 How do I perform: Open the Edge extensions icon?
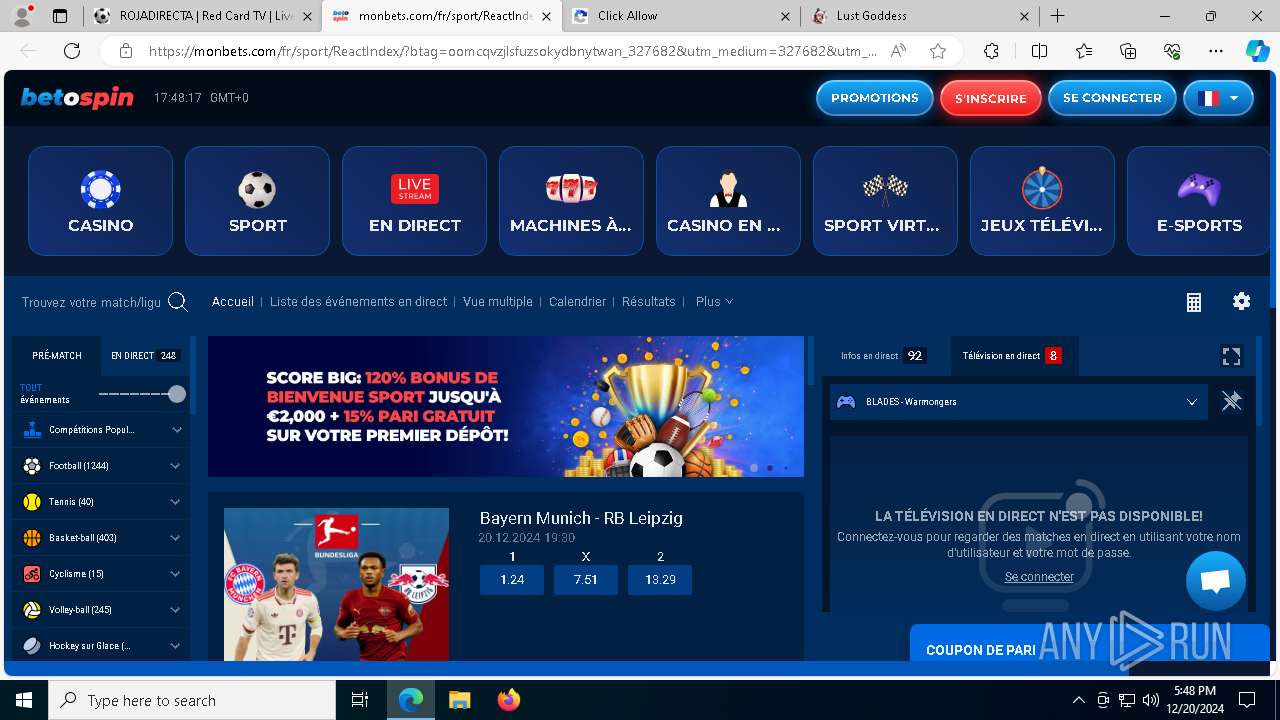[991, 51]
